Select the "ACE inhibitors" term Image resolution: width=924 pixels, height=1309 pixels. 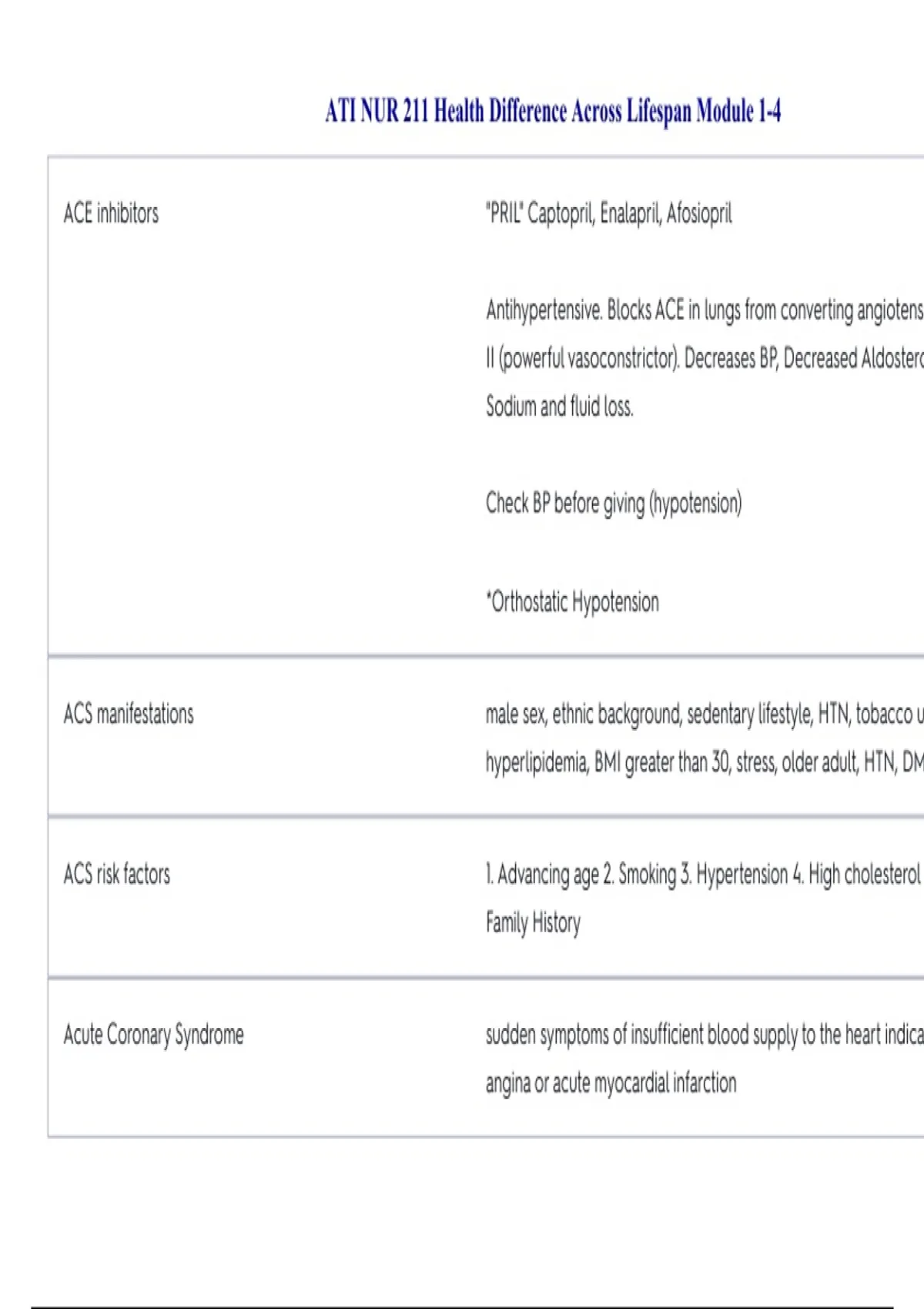(x=111, y=213)
